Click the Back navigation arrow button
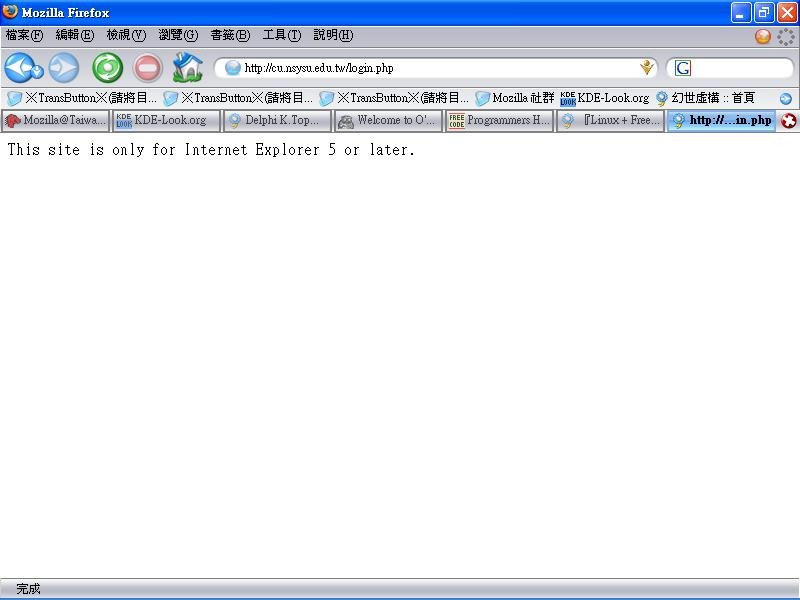The width and height of the screenshot is (800, 600). (x=18, y=67)
